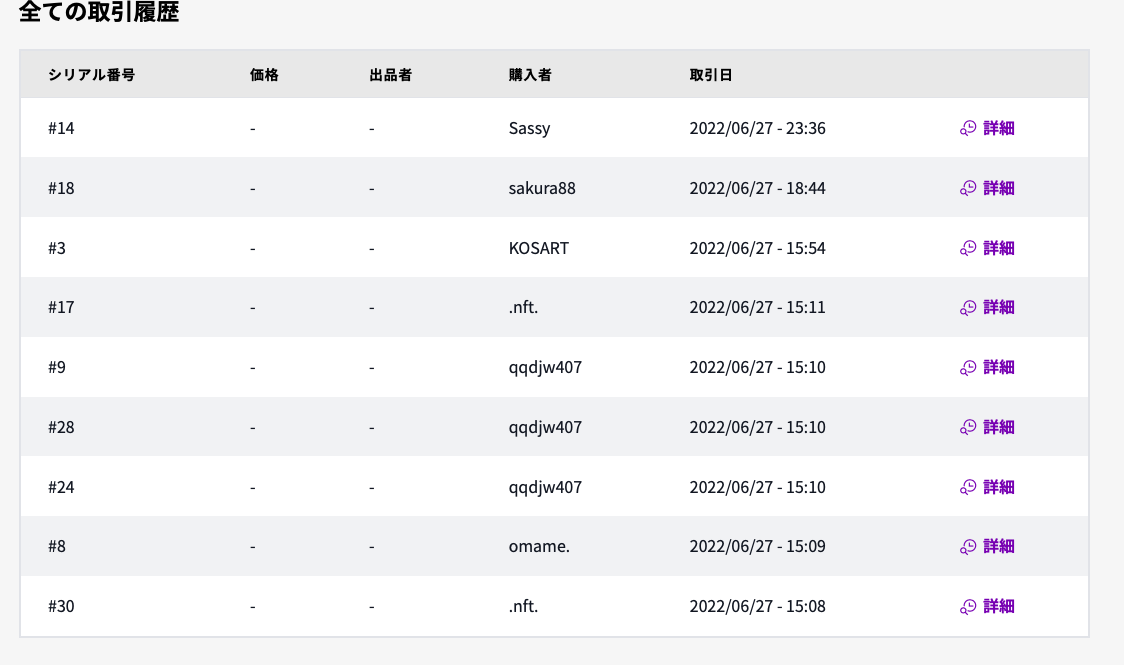This screenshot has height=665, width=1124.
Task: Show 詳細 for serial #24
Action: click(999, 487)
